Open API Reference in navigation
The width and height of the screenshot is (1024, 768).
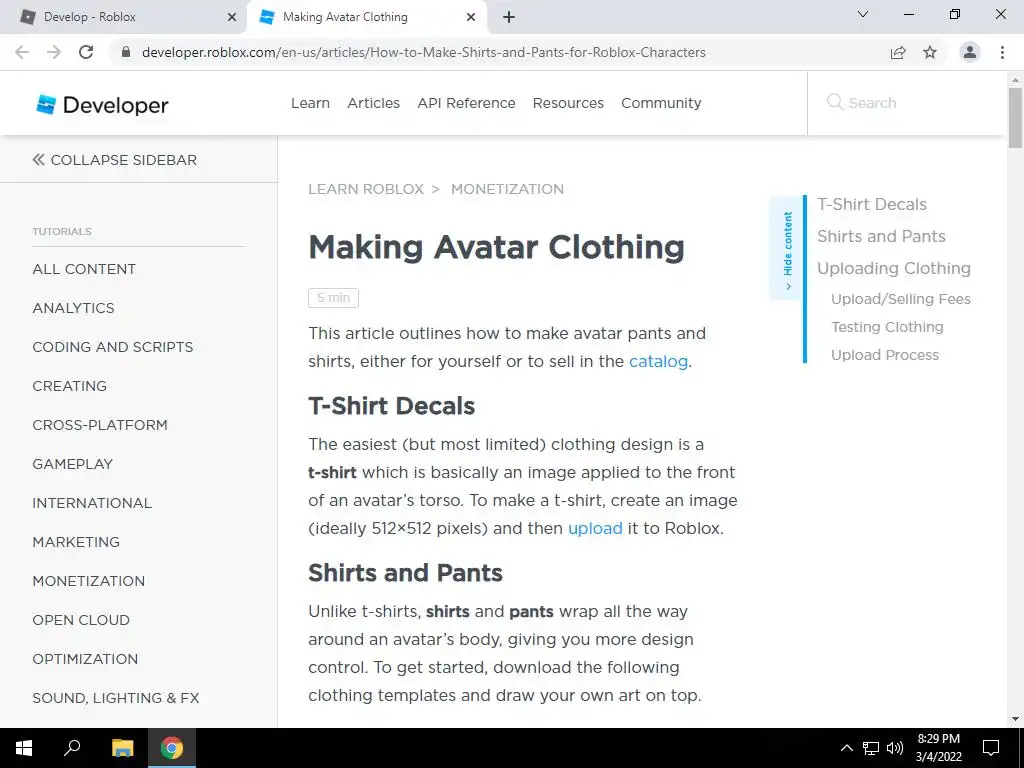466,103
